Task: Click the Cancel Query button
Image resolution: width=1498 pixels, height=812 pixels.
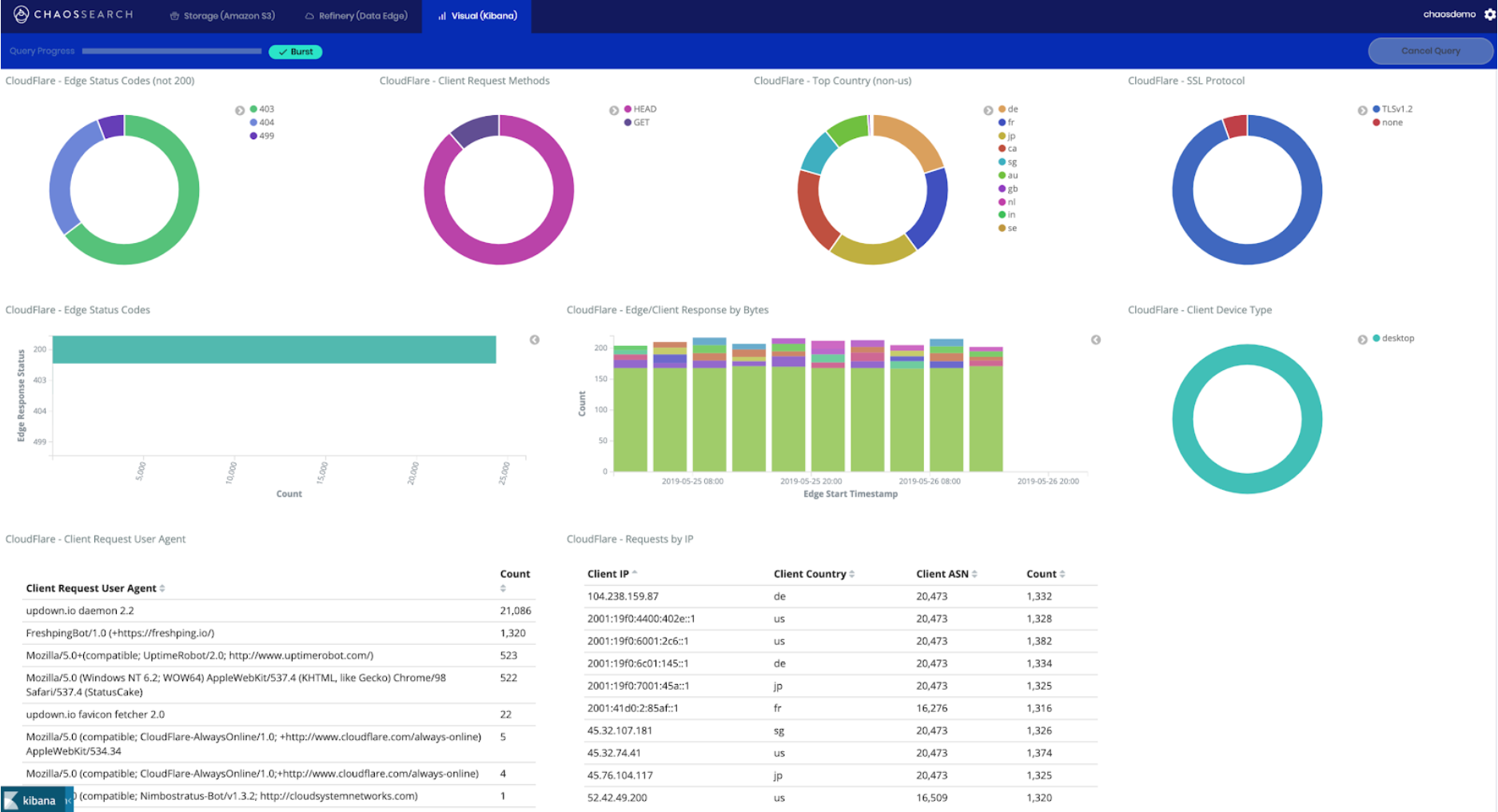Action: (1430, 50)
